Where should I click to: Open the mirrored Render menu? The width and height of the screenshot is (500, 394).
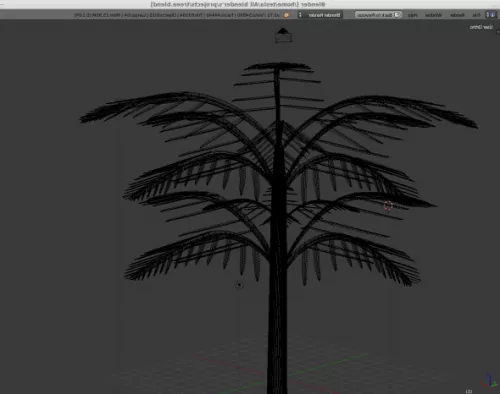click(x=457, y=15)
